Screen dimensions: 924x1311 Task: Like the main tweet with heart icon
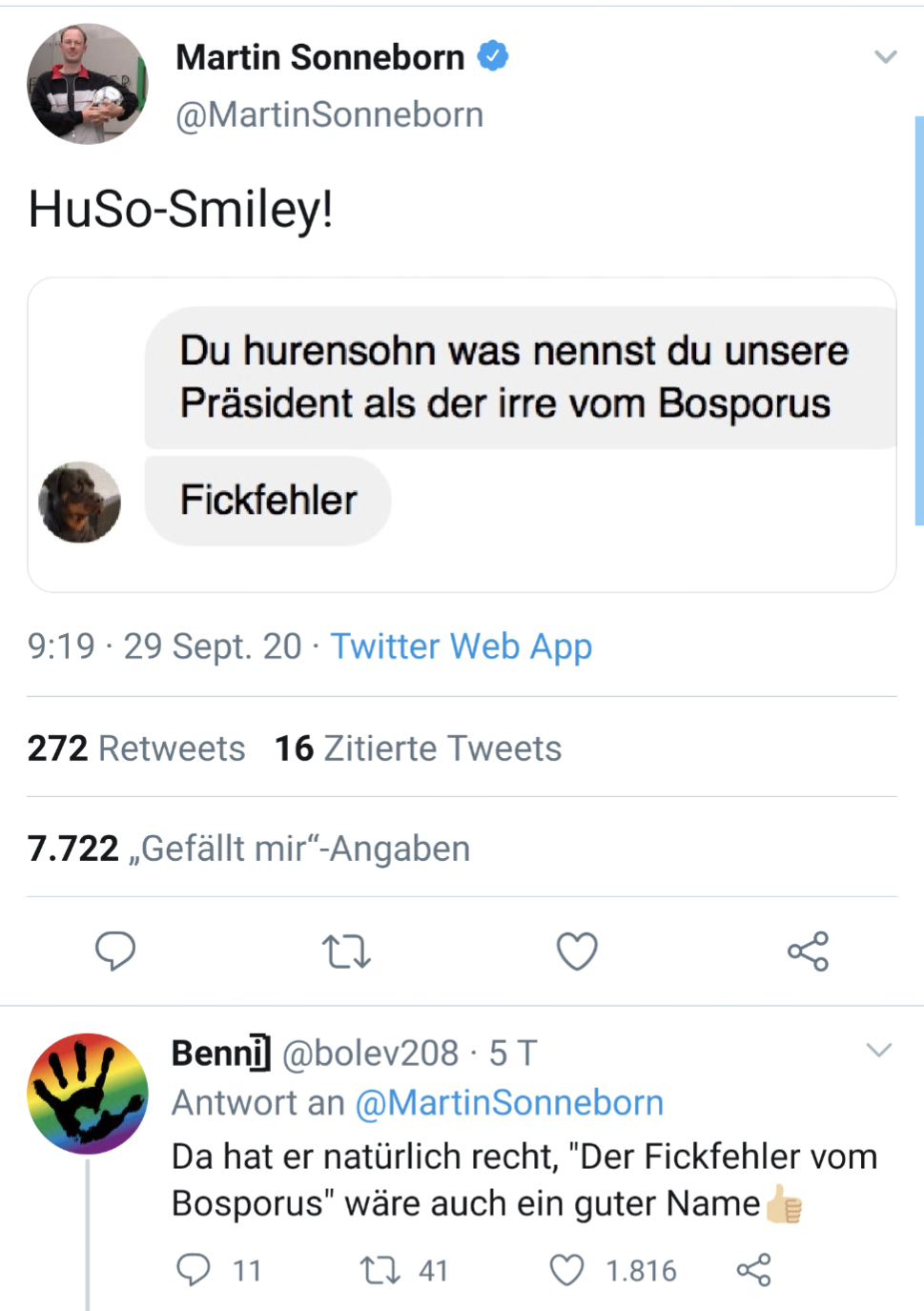click(577, 951)
